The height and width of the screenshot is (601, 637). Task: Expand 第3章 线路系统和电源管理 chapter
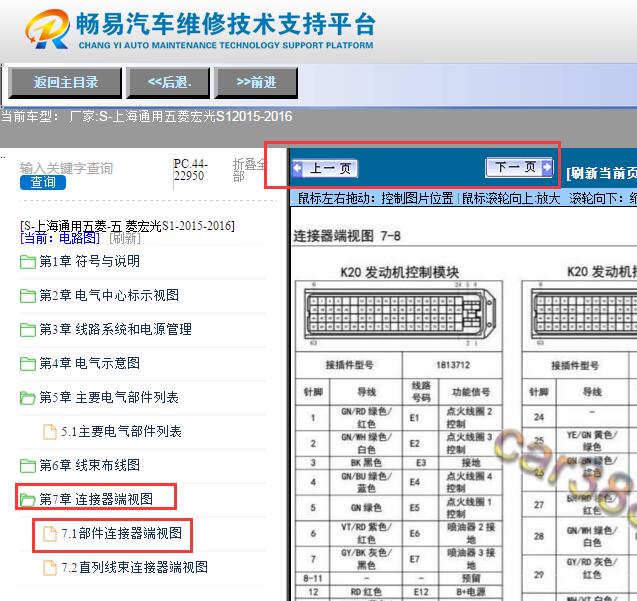click(x=115, y=330)
